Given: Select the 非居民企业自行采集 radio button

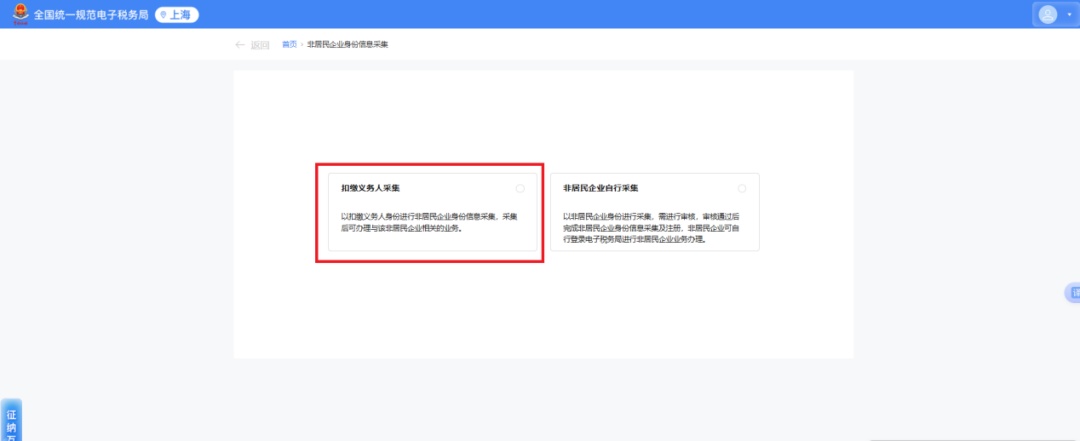Looking at the screenshot, I should pyautogui.click(x=742, y=188).
